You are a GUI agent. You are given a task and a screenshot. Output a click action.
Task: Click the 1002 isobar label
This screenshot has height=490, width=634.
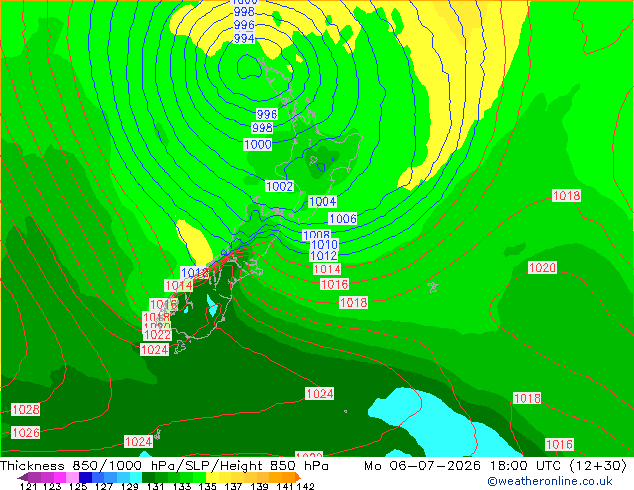click(279, 186)
